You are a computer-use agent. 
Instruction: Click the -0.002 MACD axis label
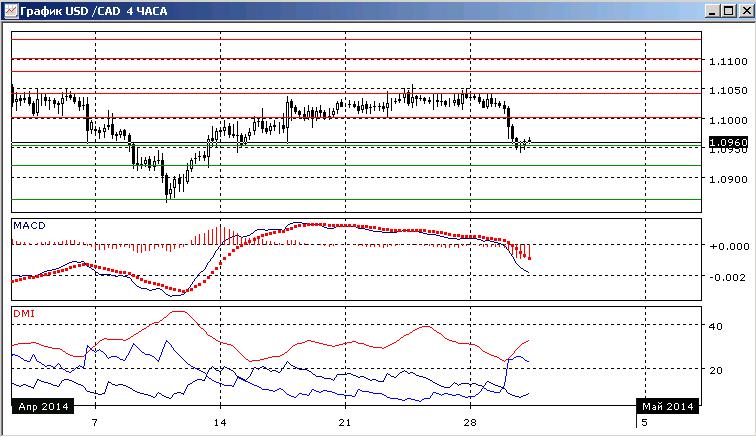click(x=729, y=277)
